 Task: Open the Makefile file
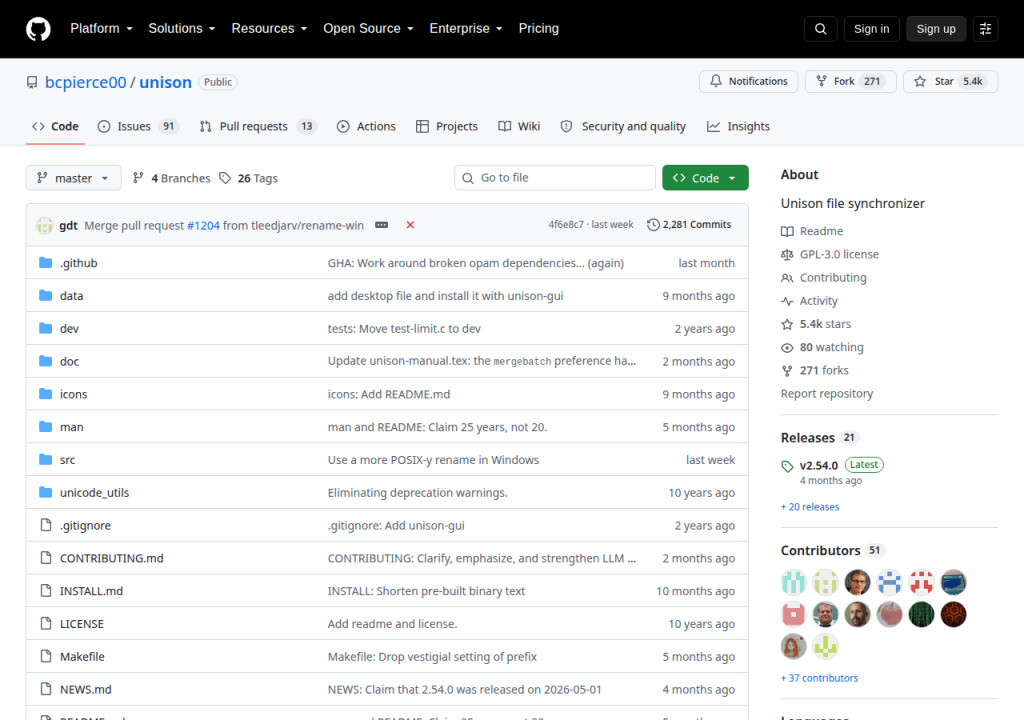pyautogui.click(x=82, y=656)
